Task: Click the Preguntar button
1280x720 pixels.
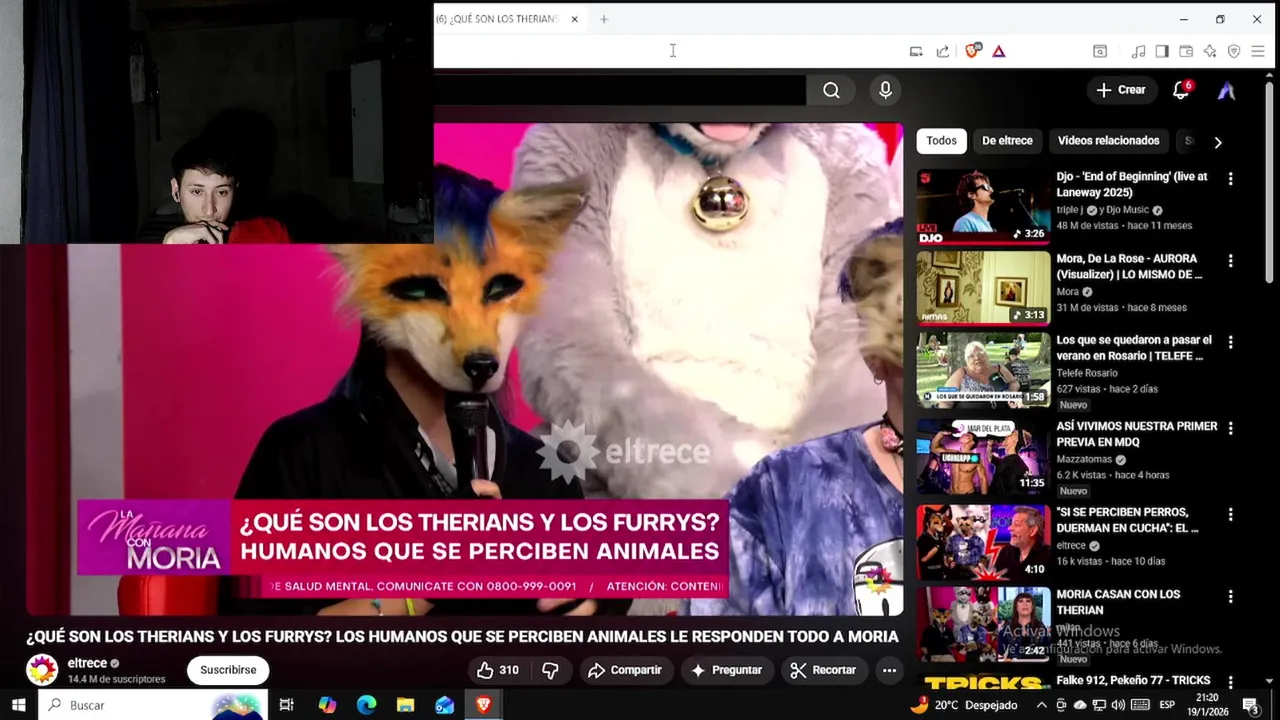Action: [726, 670]
